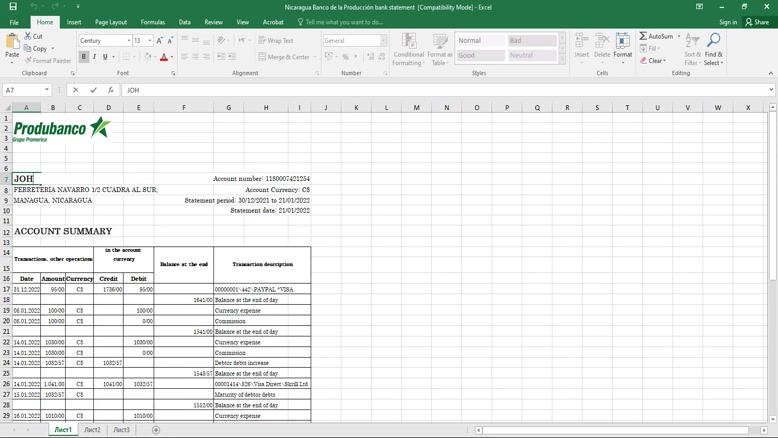The height and width of the screenshot is (438, 778).
Task: Click the Insert Function fx icon
Action: [x=111, y=90]
